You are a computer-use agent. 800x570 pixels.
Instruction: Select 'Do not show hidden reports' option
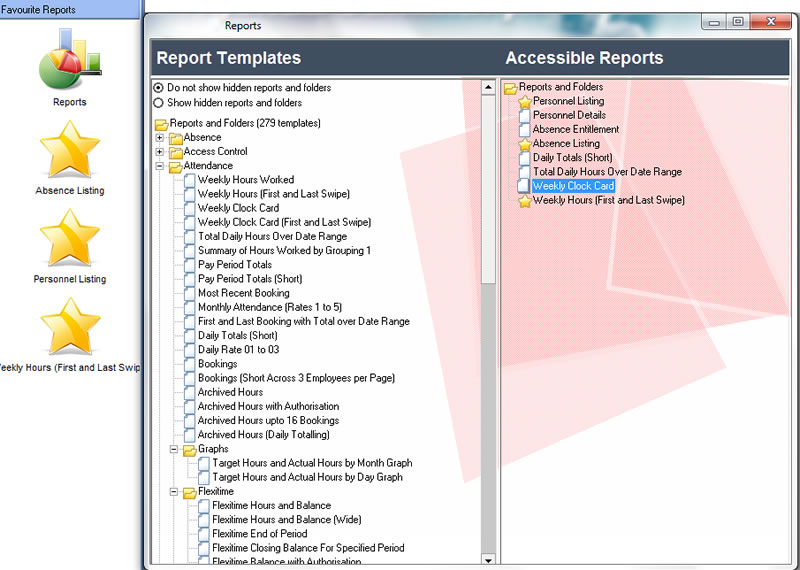click(x=159, y=88)
